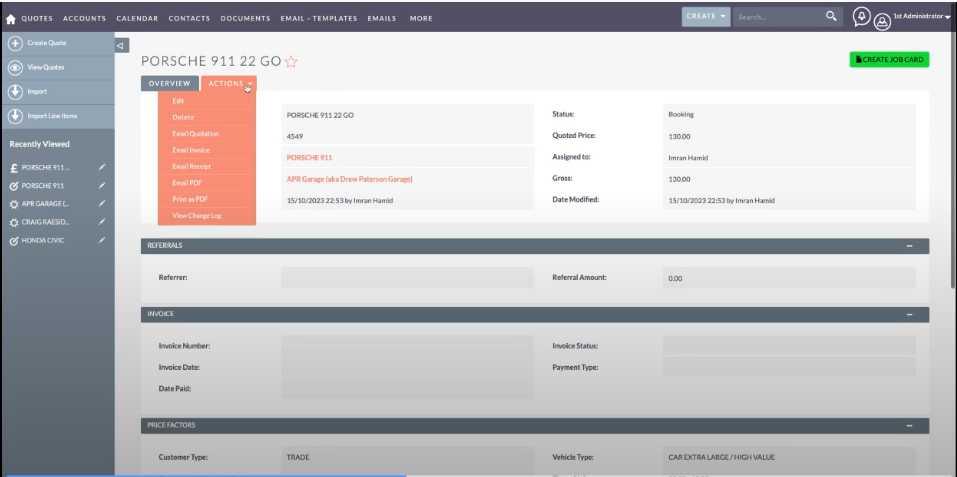Switch to the Overview tab
Image resolution: width=957 pixels, height=477 pixels.
click(x=169, y=84)
